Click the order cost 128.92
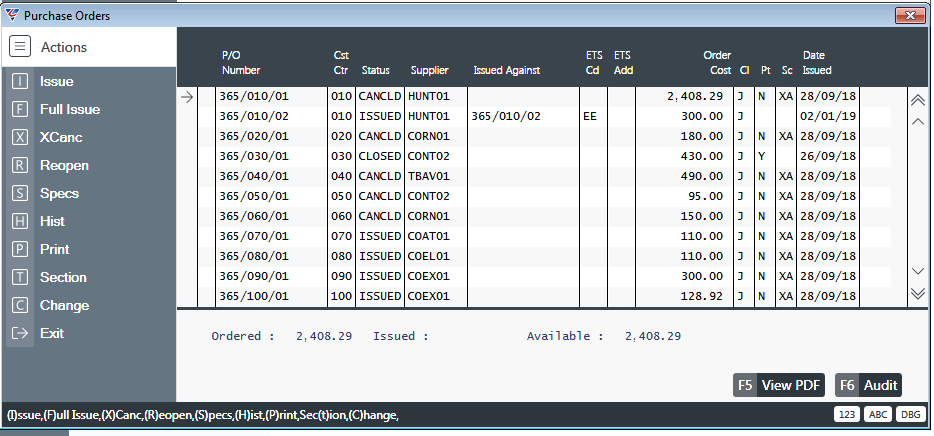This screenshot has height=436, width=934. 702,296
